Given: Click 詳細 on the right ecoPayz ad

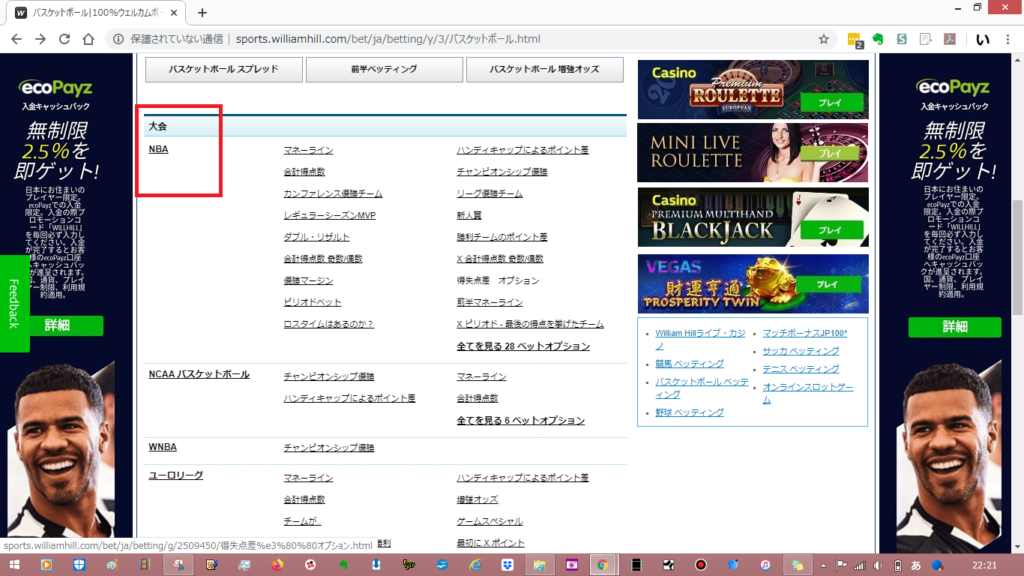Looking at the screenshot, I should click(954, 327).
